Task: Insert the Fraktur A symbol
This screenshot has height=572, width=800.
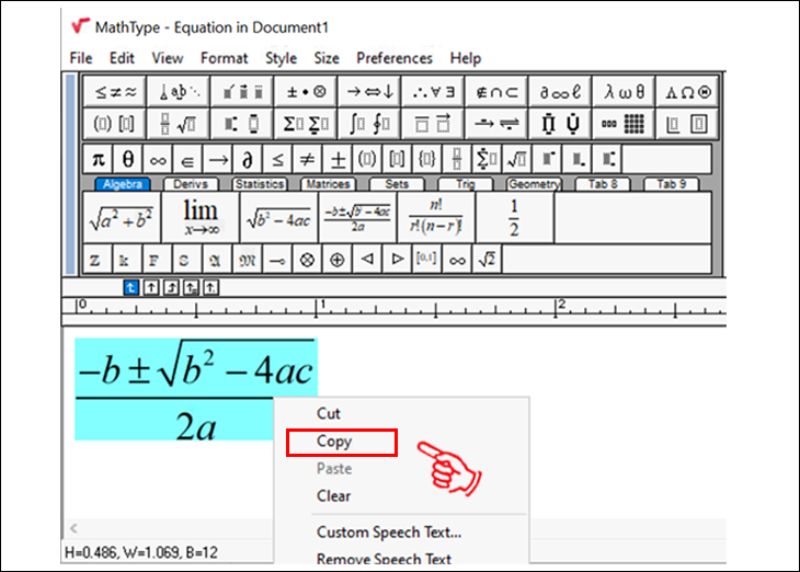Action: 215,260
